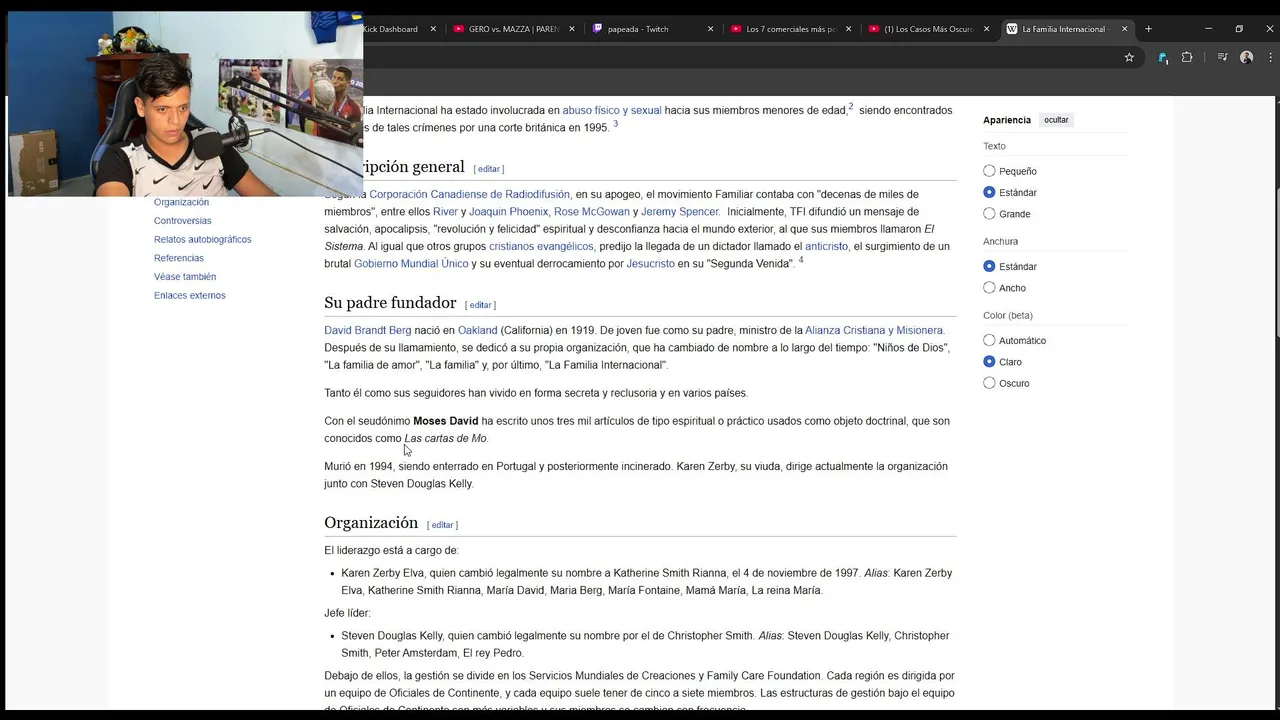Bookmark this page with the star icon
Screen dimensions: 1280x720
(1129, 57)
